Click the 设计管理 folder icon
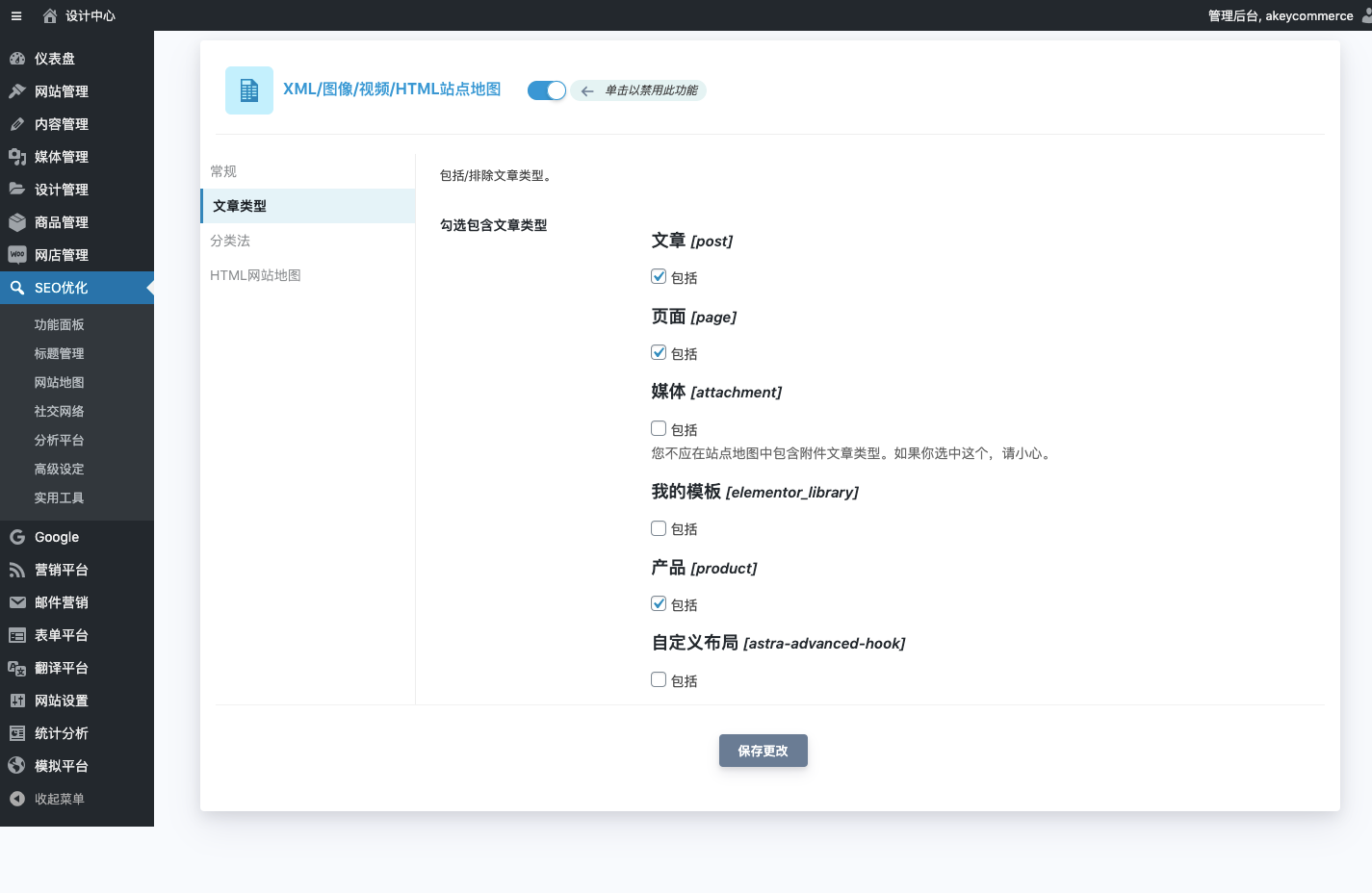 pos(17,190)
